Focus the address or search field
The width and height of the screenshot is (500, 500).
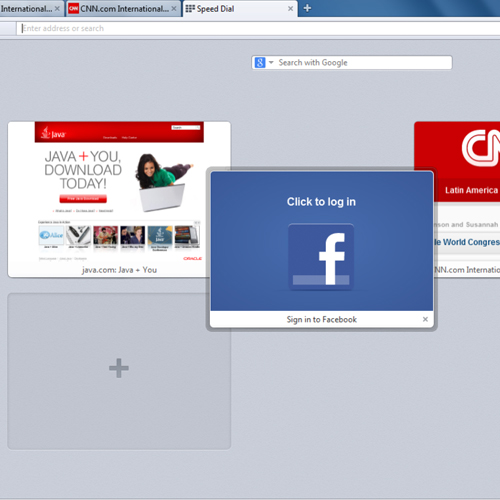pyautogui.click(x=258, y=28)
